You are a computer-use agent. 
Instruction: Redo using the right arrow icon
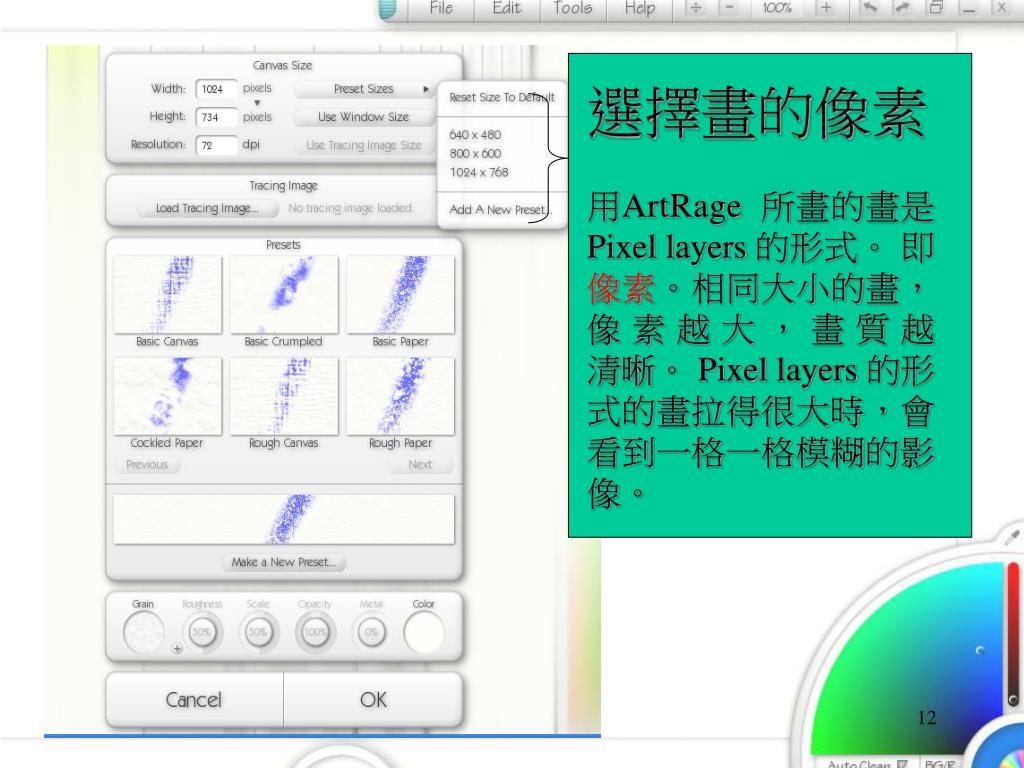pyautogui.click(x=904, y=8)
